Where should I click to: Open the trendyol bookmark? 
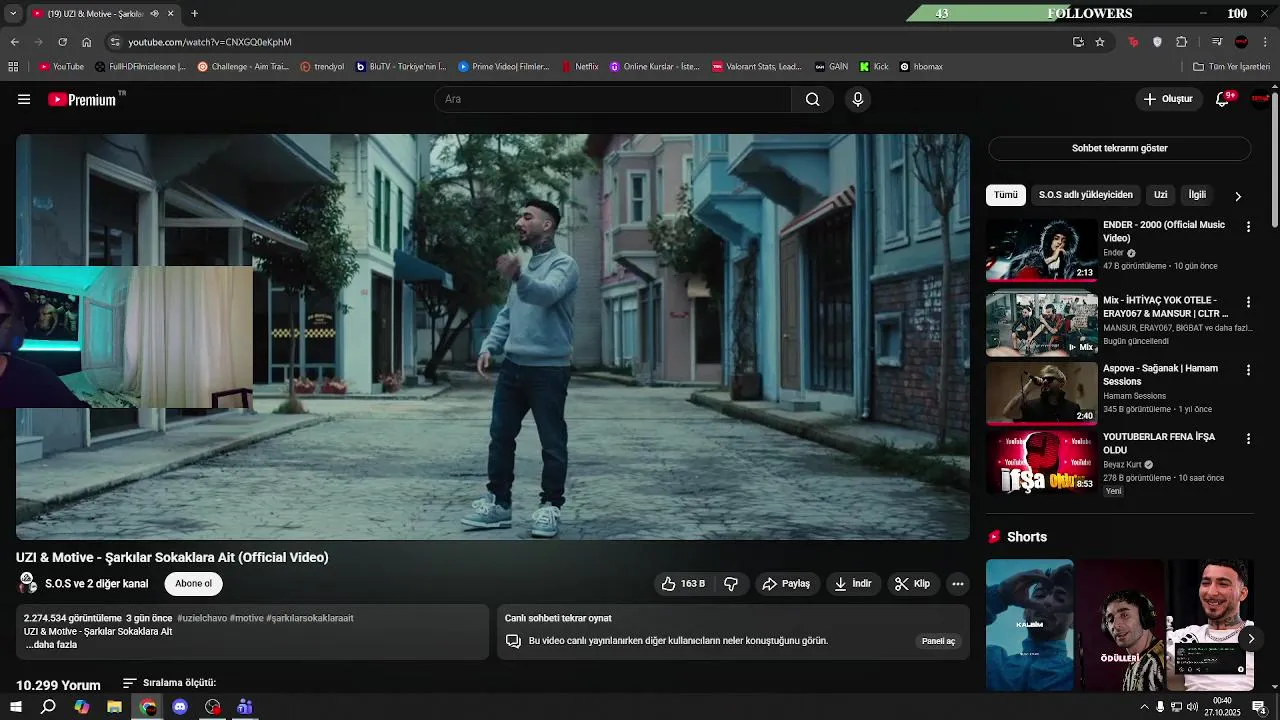click(x=322, y=67)
